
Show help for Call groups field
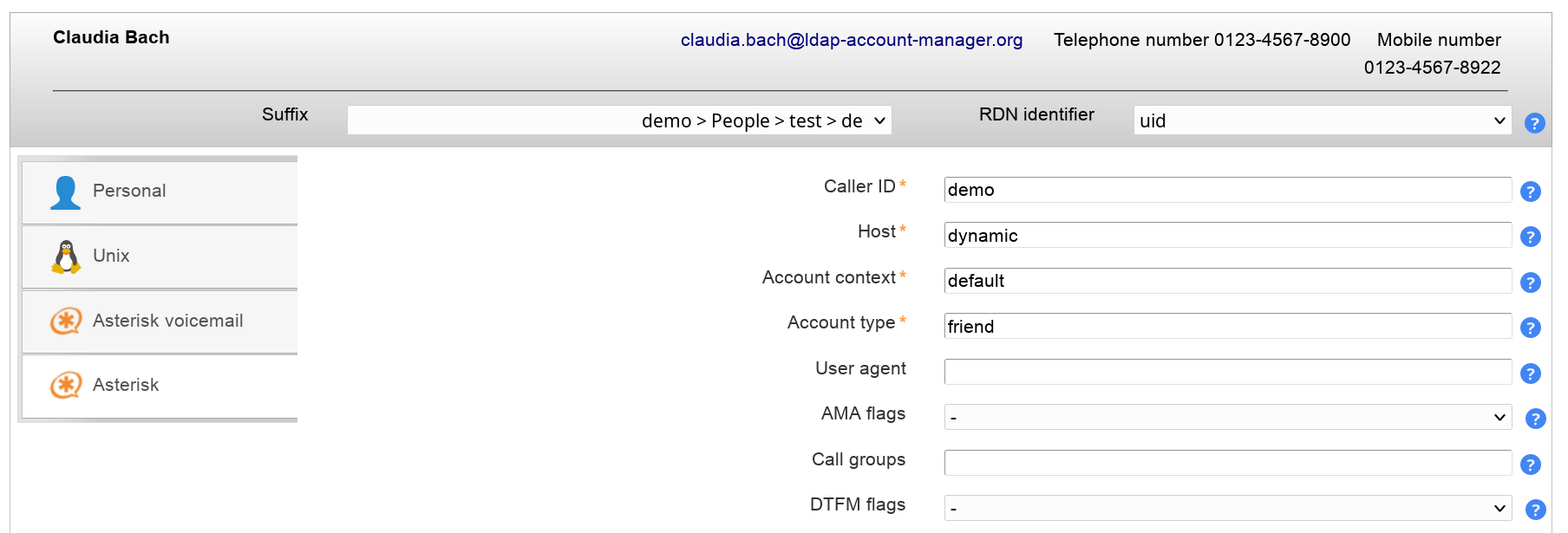(1531, 465)
